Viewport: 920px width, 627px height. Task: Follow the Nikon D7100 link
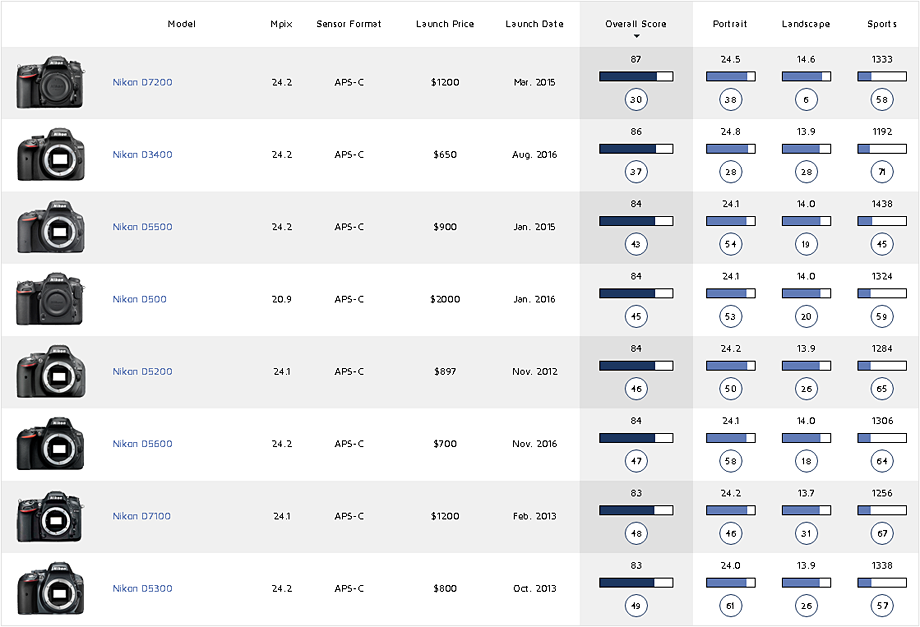[142, 517]
